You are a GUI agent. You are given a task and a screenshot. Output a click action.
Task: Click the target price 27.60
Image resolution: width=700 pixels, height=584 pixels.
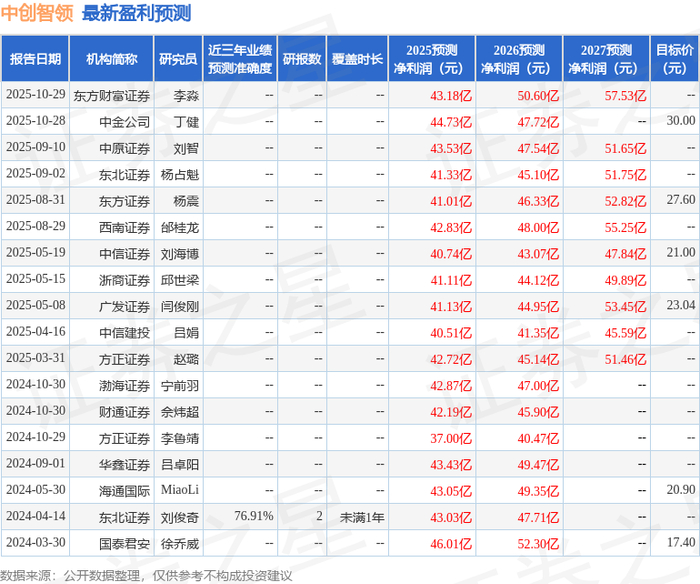pos(681,200)
